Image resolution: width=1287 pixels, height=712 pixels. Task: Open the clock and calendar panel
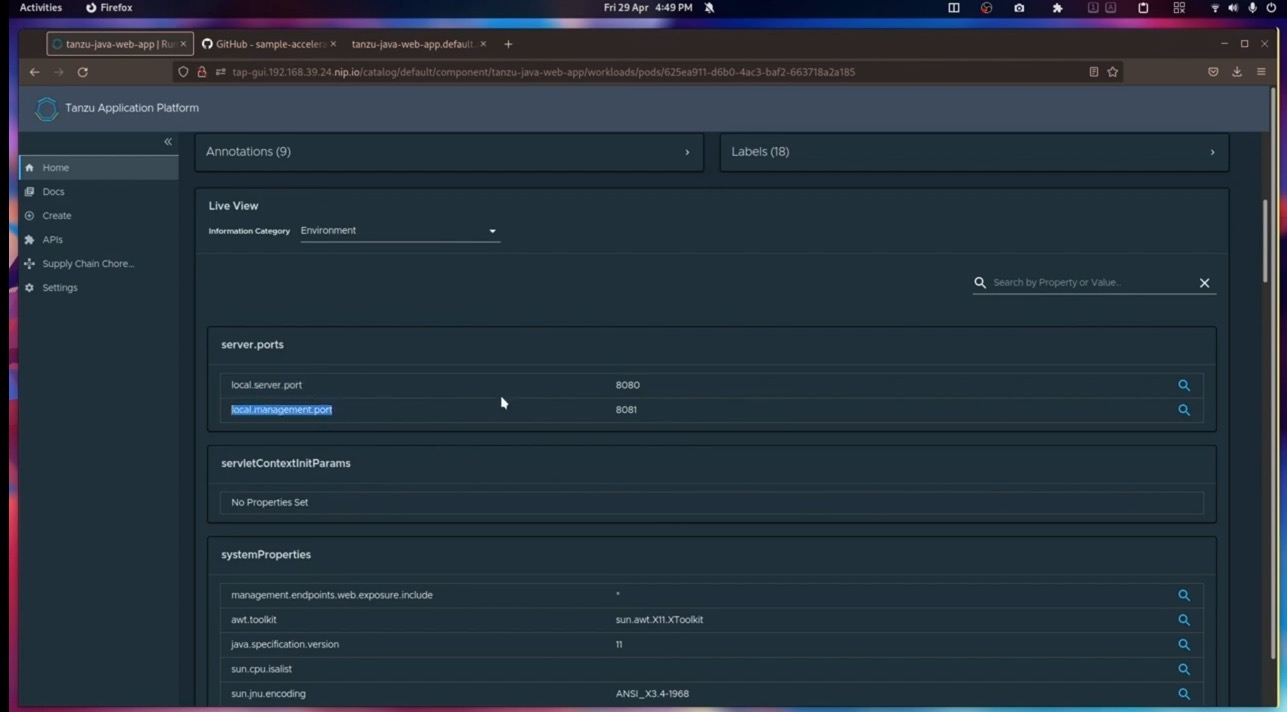tap(648, 7)
